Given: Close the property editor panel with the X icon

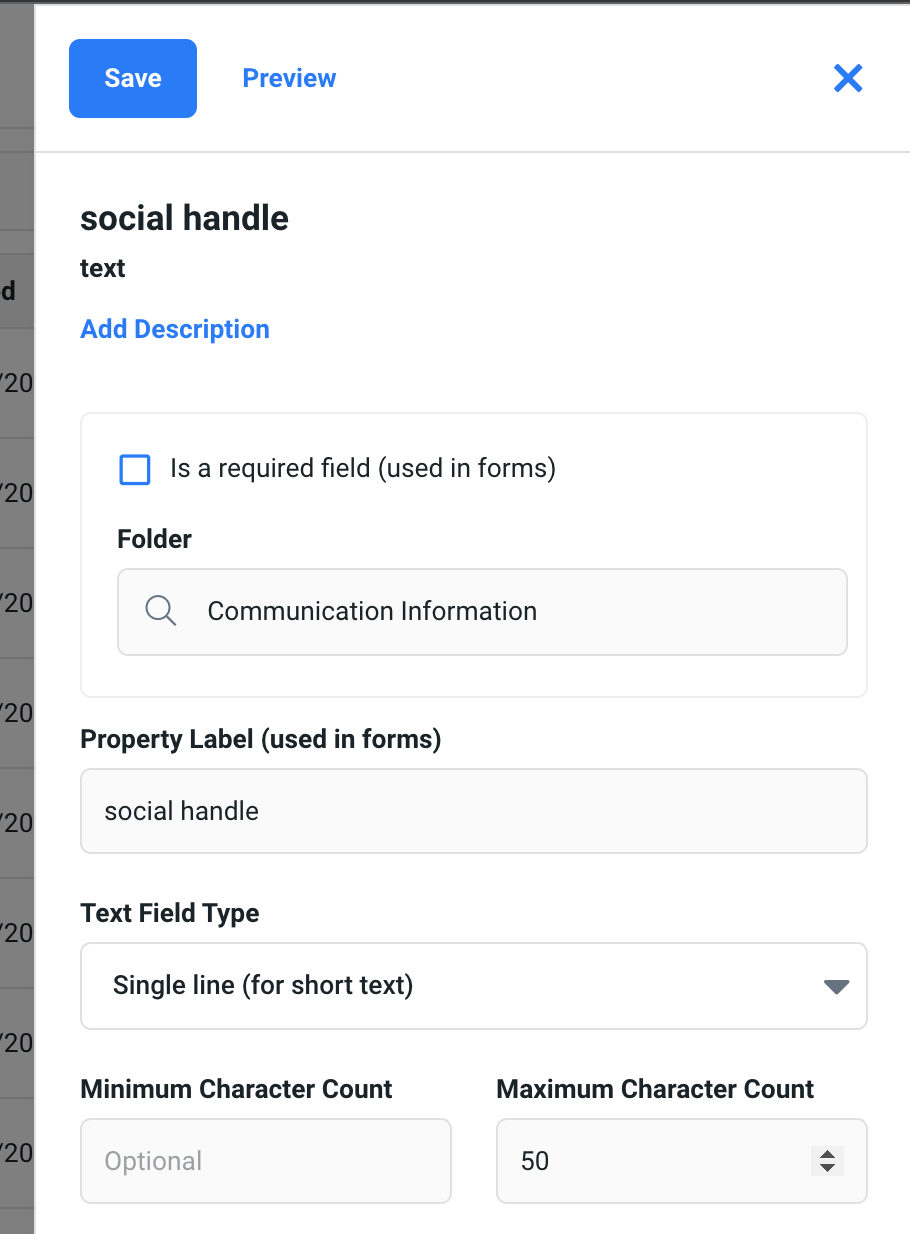Looking at the screenshot, I should pos(847,78).
